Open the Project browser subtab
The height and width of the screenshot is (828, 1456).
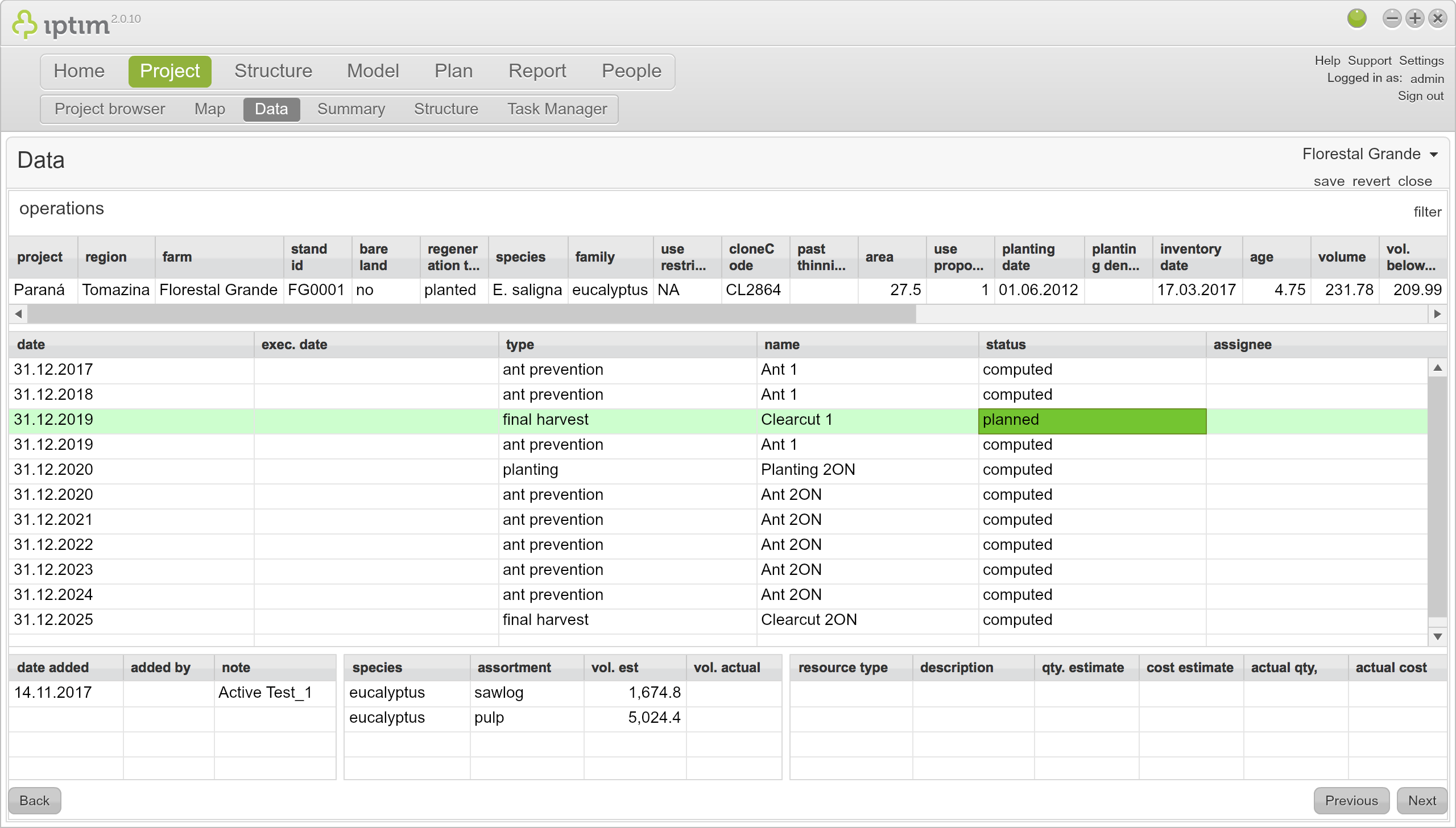[x=110, y=109]
